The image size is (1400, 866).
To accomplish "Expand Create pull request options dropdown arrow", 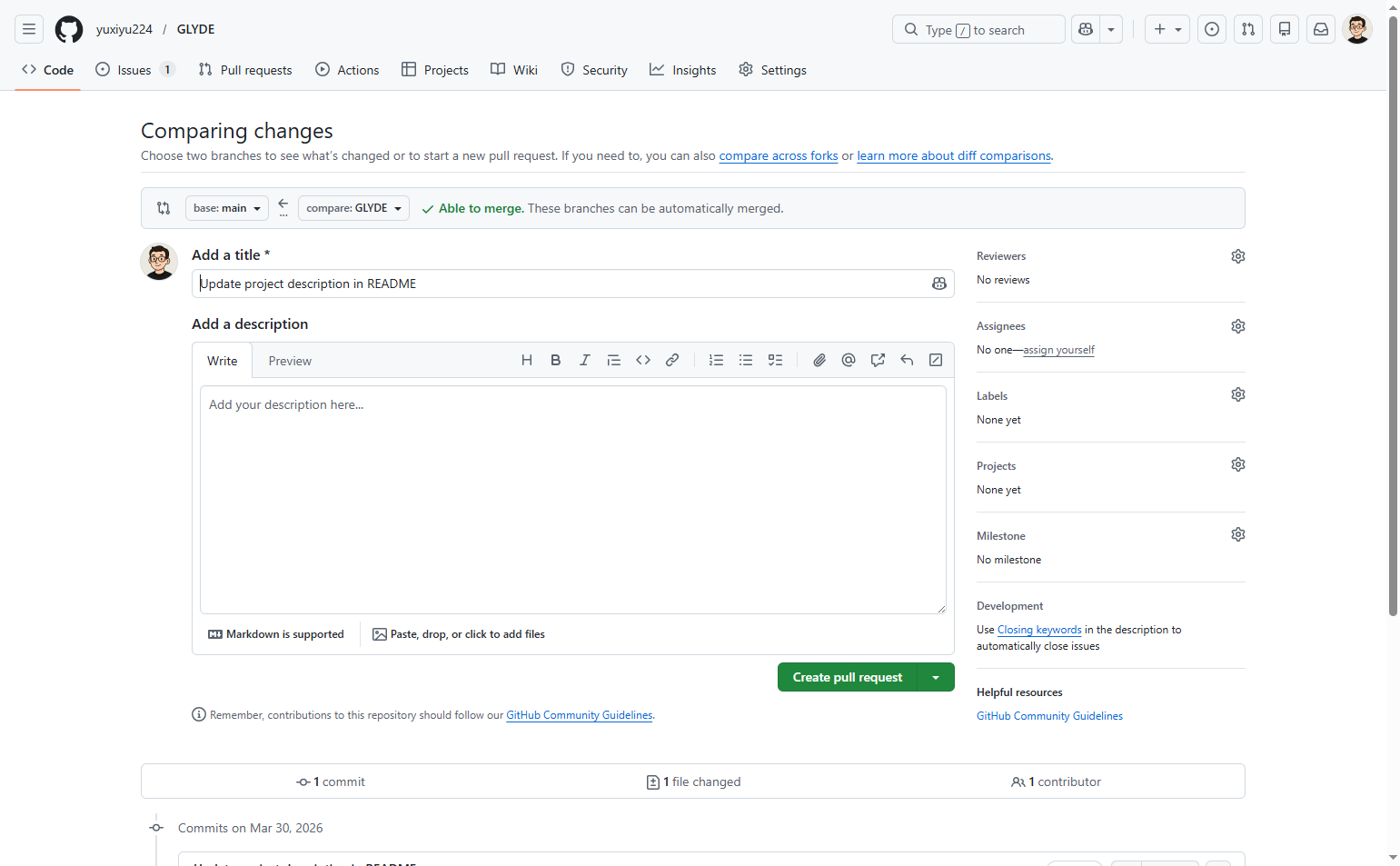I will 936,677.
